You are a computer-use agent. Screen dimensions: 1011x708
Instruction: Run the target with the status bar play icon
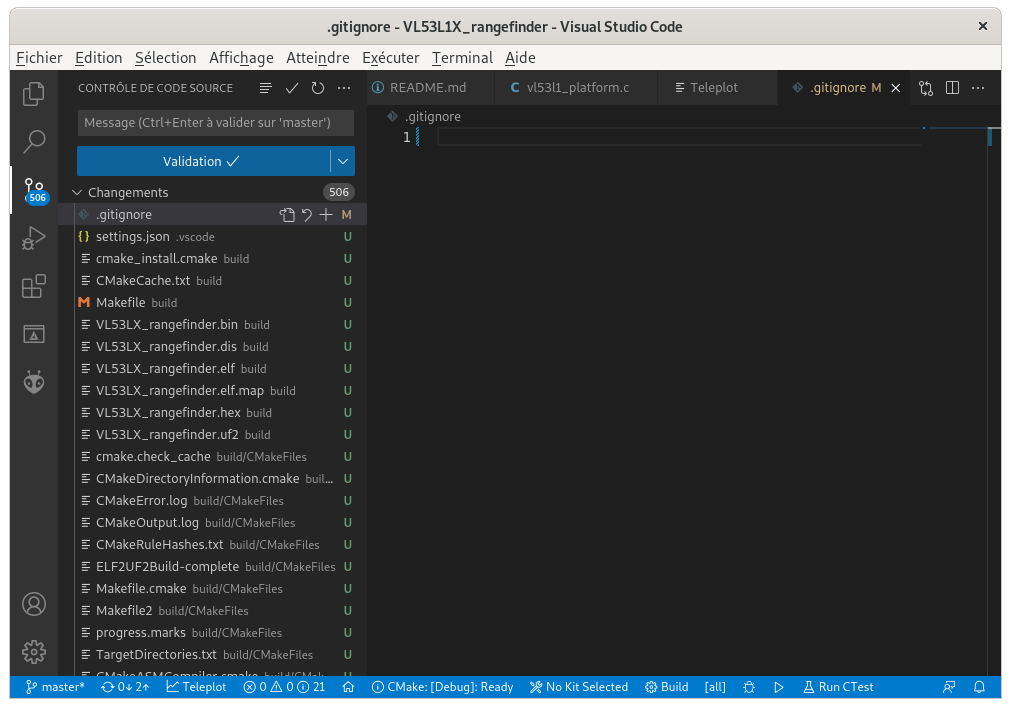779,687
